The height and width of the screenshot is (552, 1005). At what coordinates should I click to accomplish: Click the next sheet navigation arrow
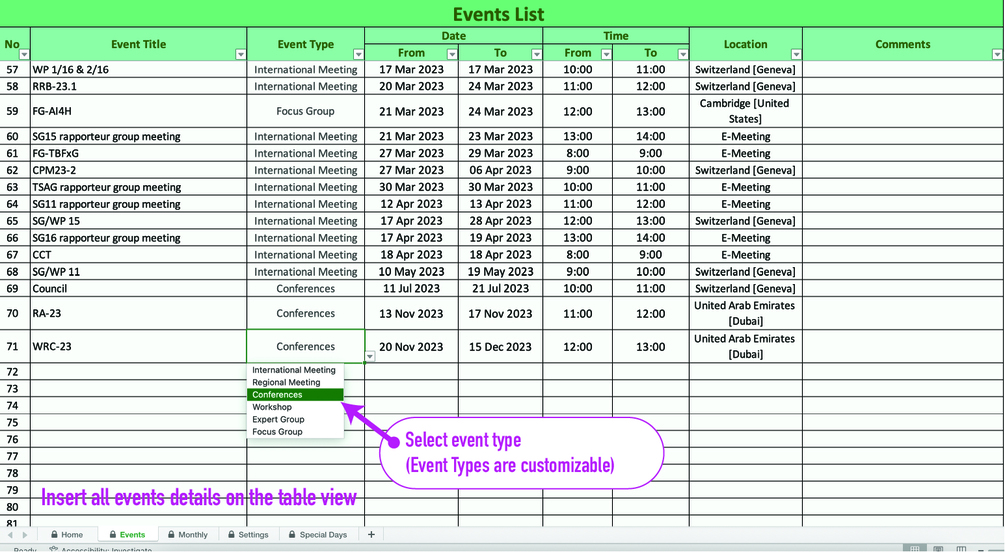(25, 535)
